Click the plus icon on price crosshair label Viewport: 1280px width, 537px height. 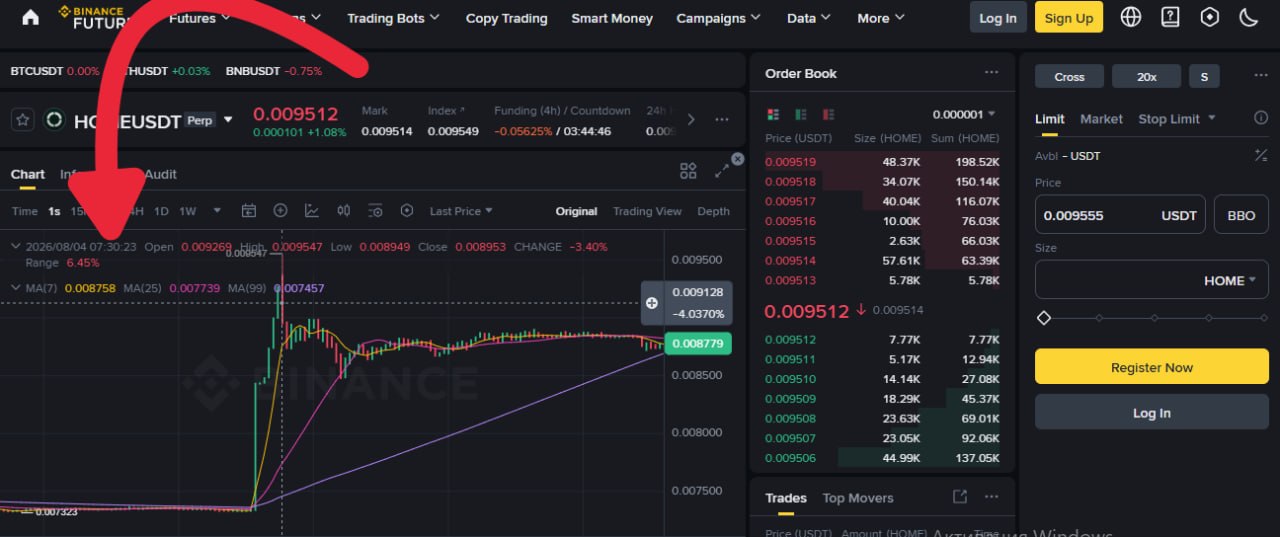pyautogui.click(x=652, y=303)
